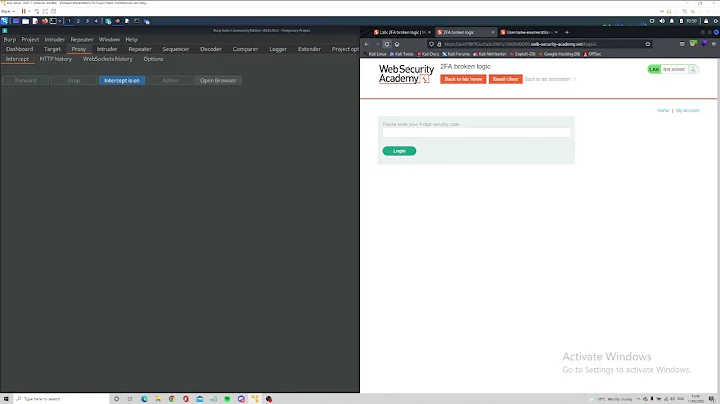This screenshot has width=720, height=404.
Task: Bookmark this page with the star icon
Action: tap(648, 44)
